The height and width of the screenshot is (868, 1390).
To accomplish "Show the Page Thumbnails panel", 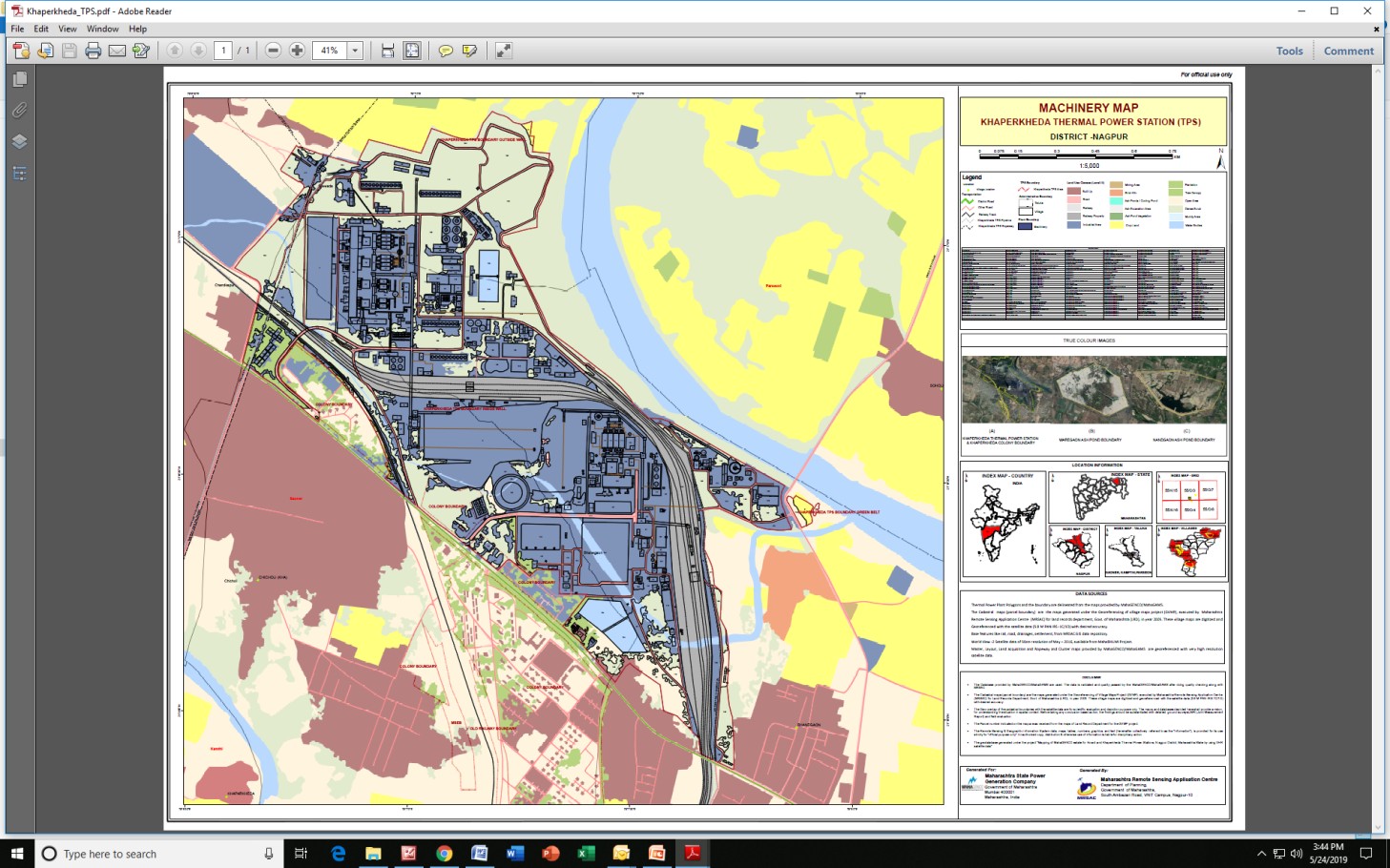I will [x=19, y=80].
